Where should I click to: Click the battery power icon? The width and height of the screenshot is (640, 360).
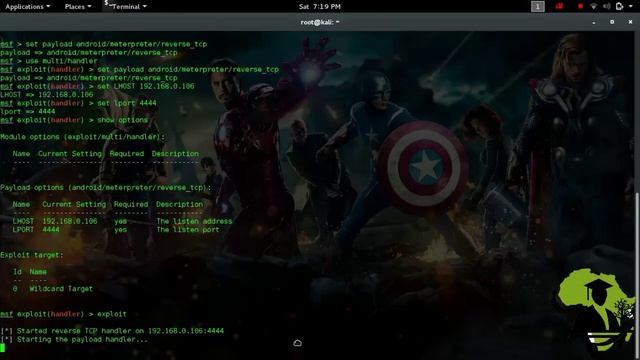(620, 7)
